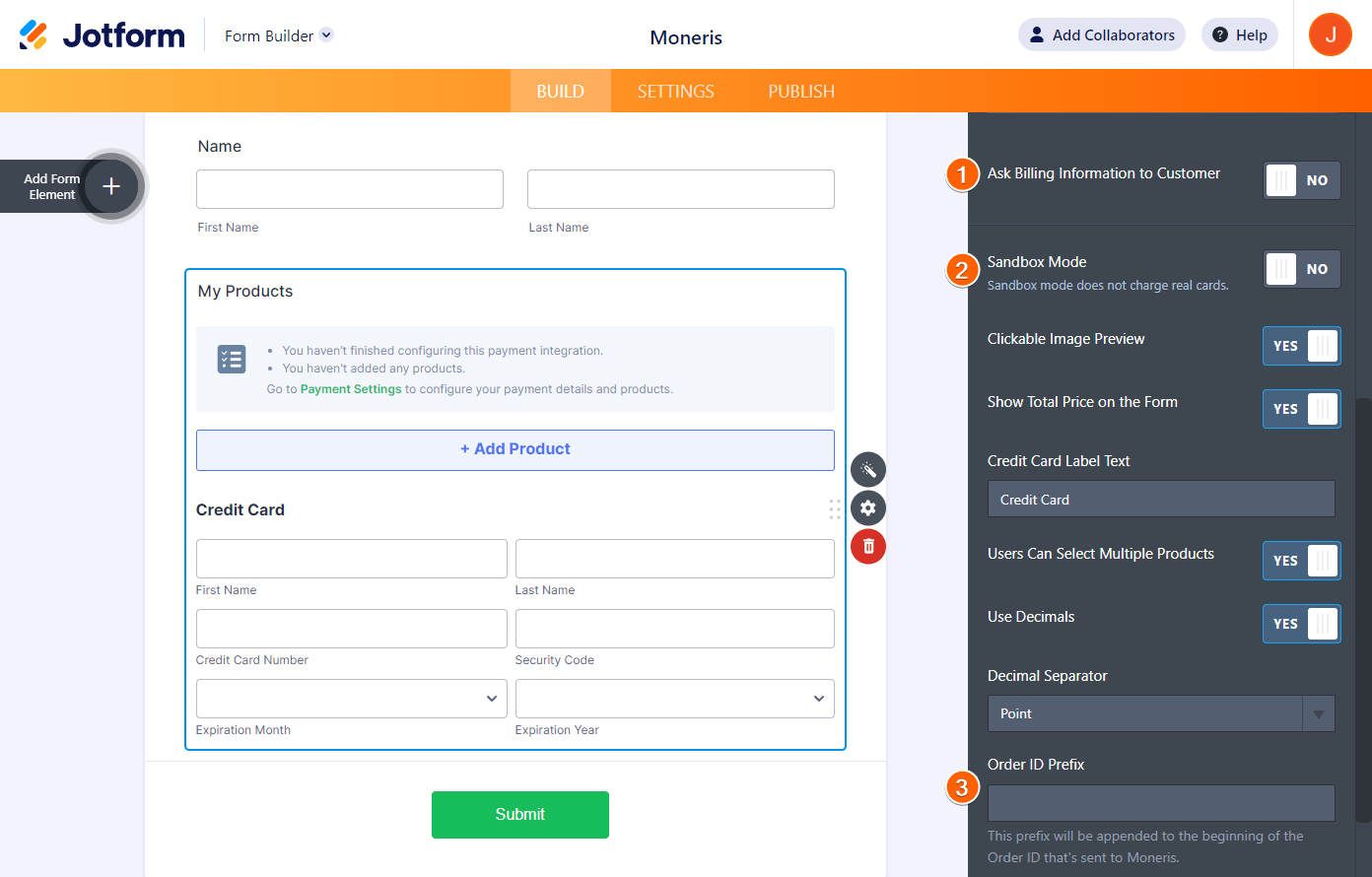The image size is (1372, 877).
Task: Follow the Payment Settings link
Action: [351, 389]
